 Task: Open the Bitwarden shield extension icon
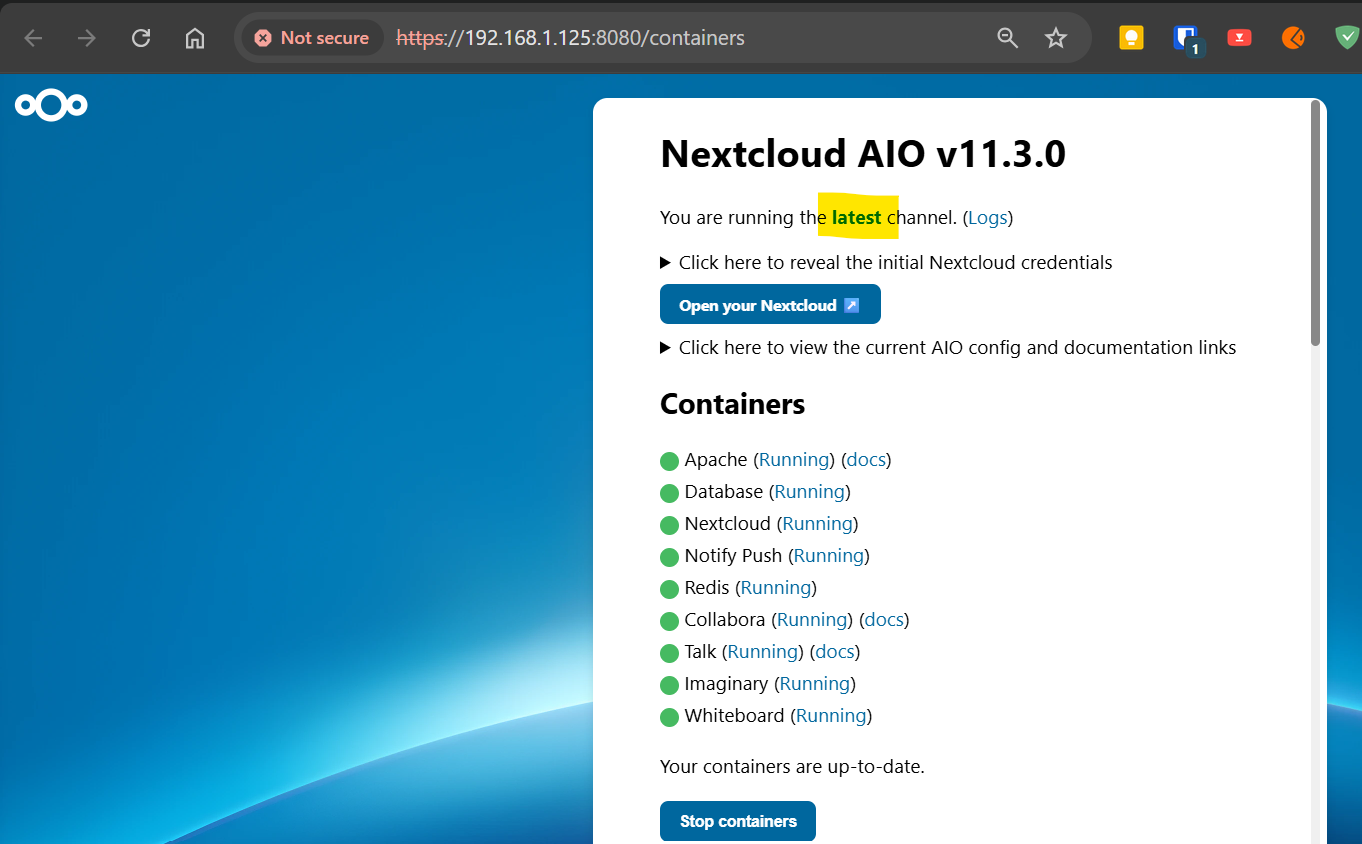pos(1187,39)
